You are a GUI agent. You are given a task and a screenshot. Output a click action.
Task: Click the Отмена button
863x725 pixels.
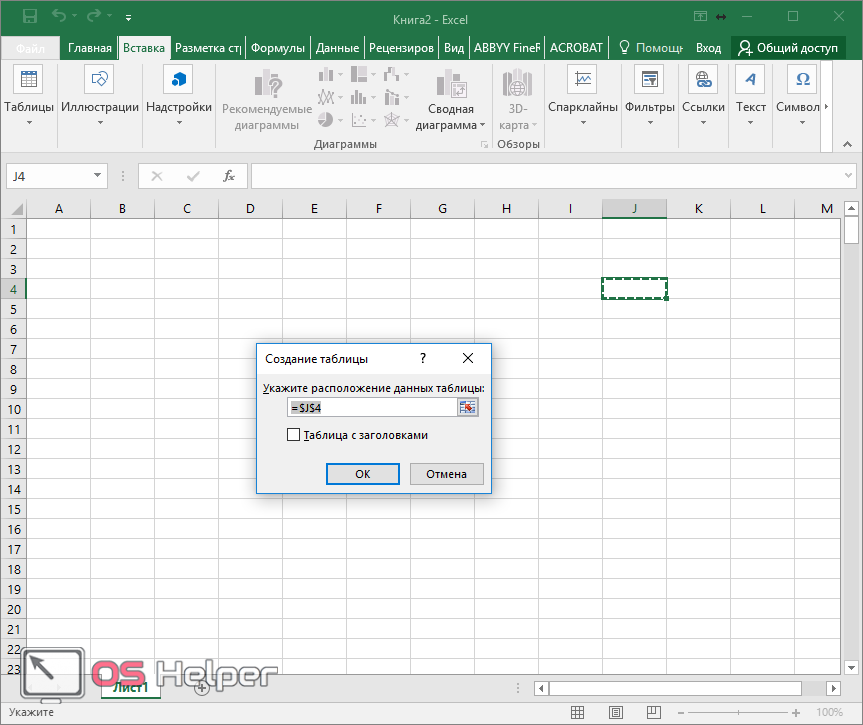click(446, 474)
